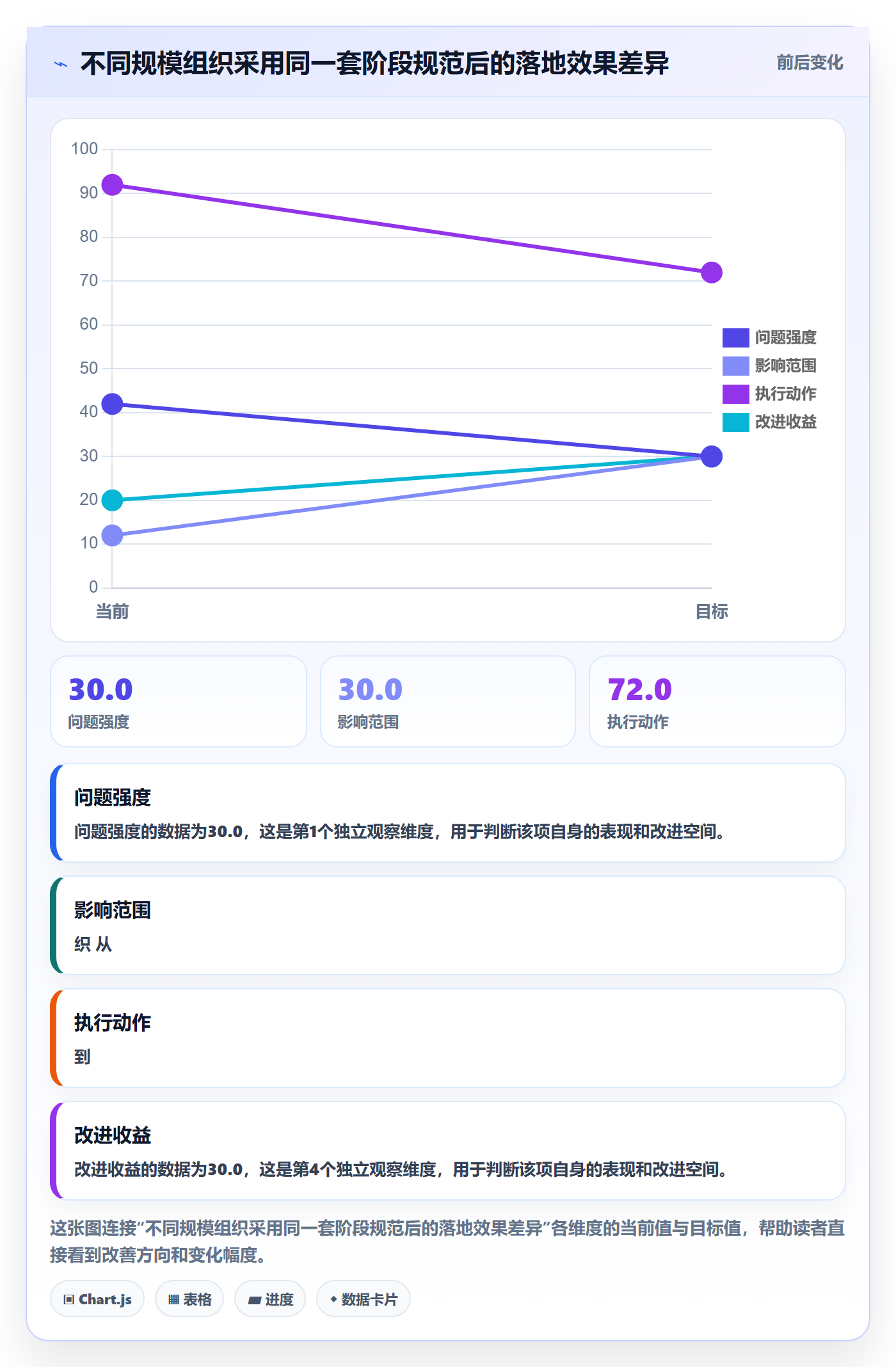Open the 30.0 影响范围 stat card

tap(448, 701)
